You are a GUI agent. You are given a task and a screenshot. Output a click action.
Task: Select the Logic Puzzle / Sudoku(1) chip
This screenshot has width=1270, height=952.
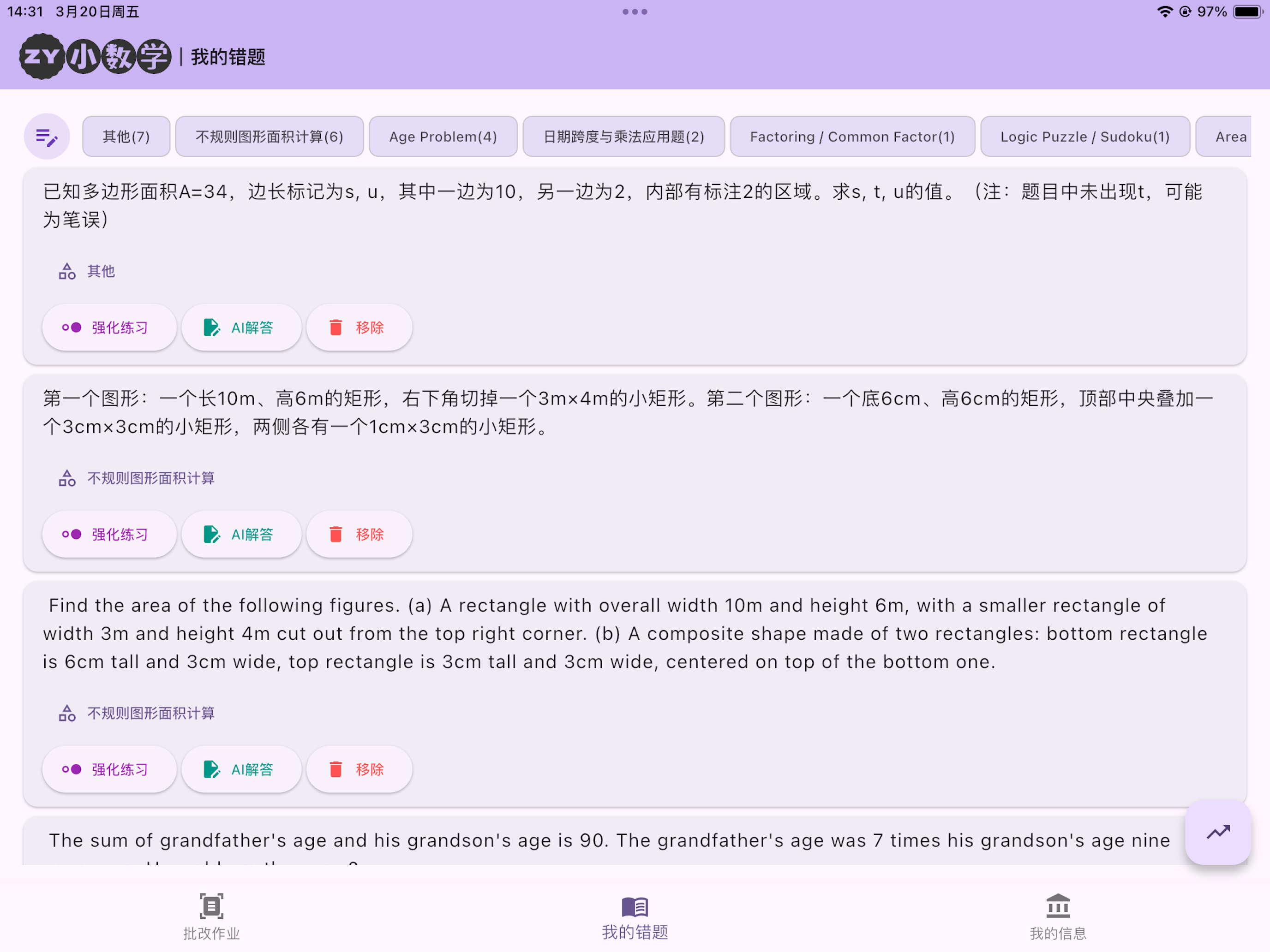1084,137
